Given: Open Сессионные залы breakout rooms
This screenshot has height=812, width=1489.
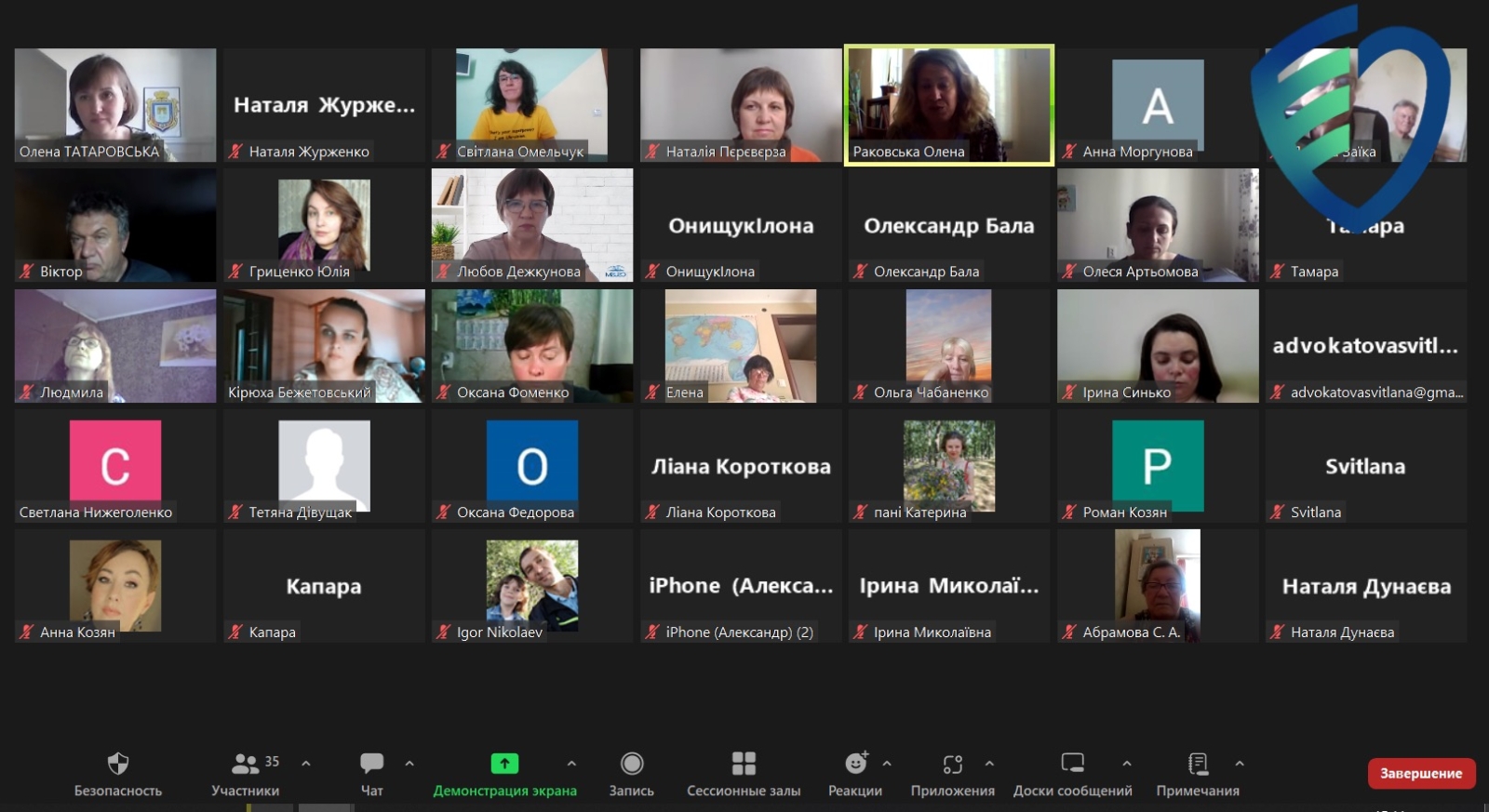Looking at the screenshot, I should pyautogui.click(x=744, y=765).
